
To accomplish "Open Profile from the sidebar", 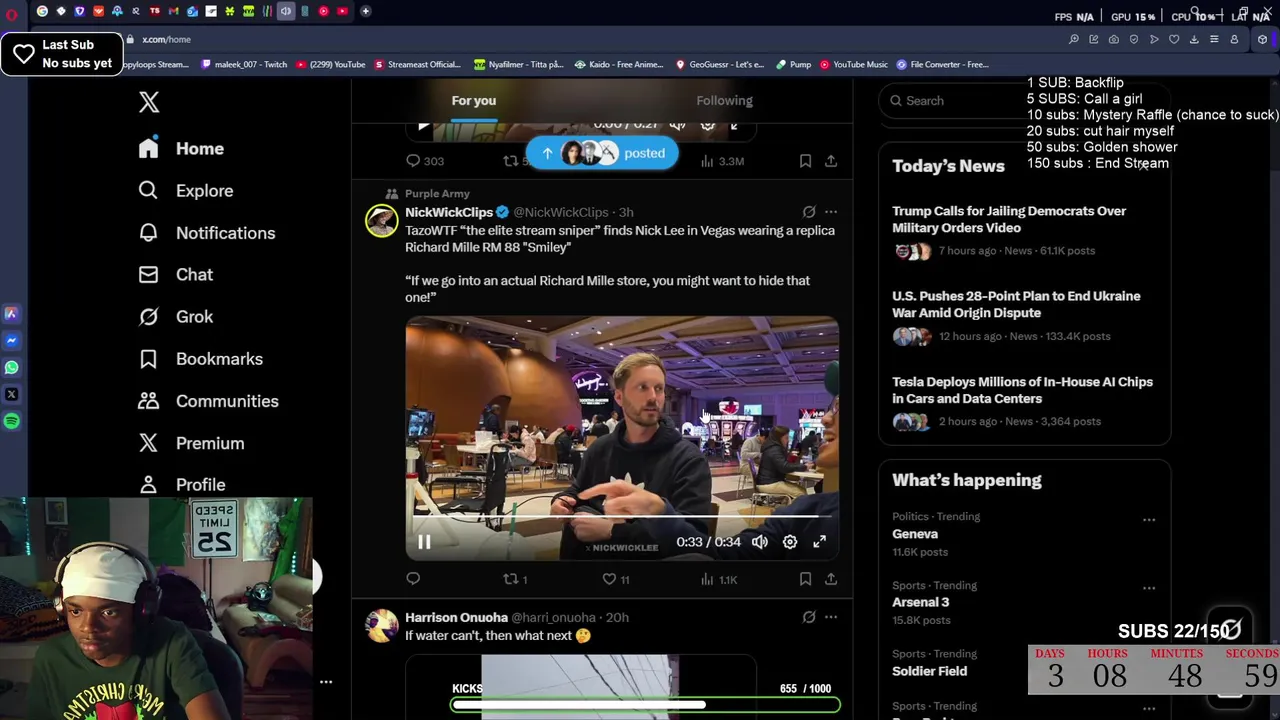I will (x=182, y=485).
